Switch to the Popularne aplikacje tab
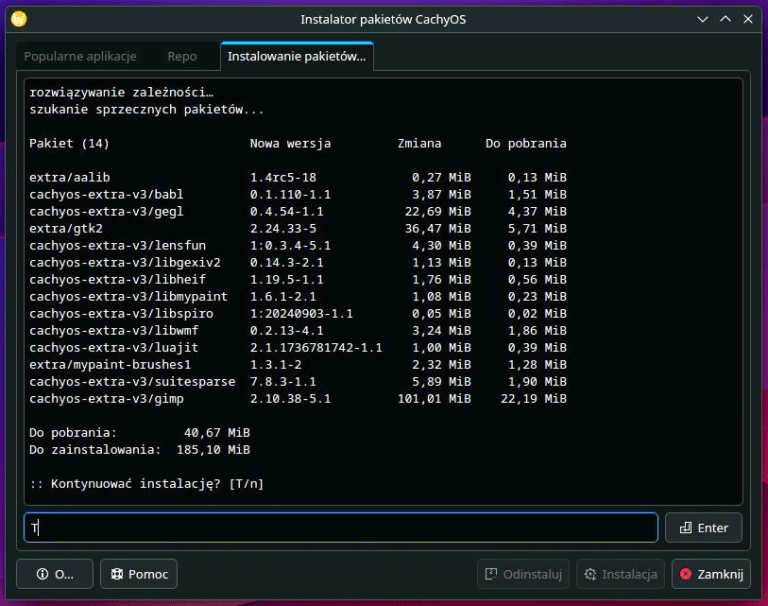 click(80, 57)
